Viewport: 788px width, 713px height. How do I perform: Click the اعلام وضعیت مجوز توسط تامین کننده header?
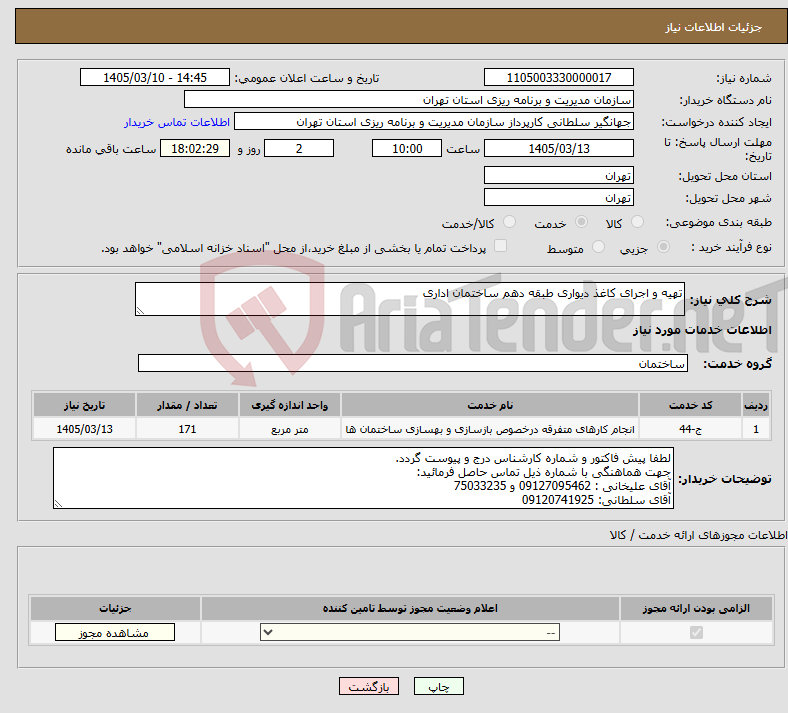pos(410,608)
